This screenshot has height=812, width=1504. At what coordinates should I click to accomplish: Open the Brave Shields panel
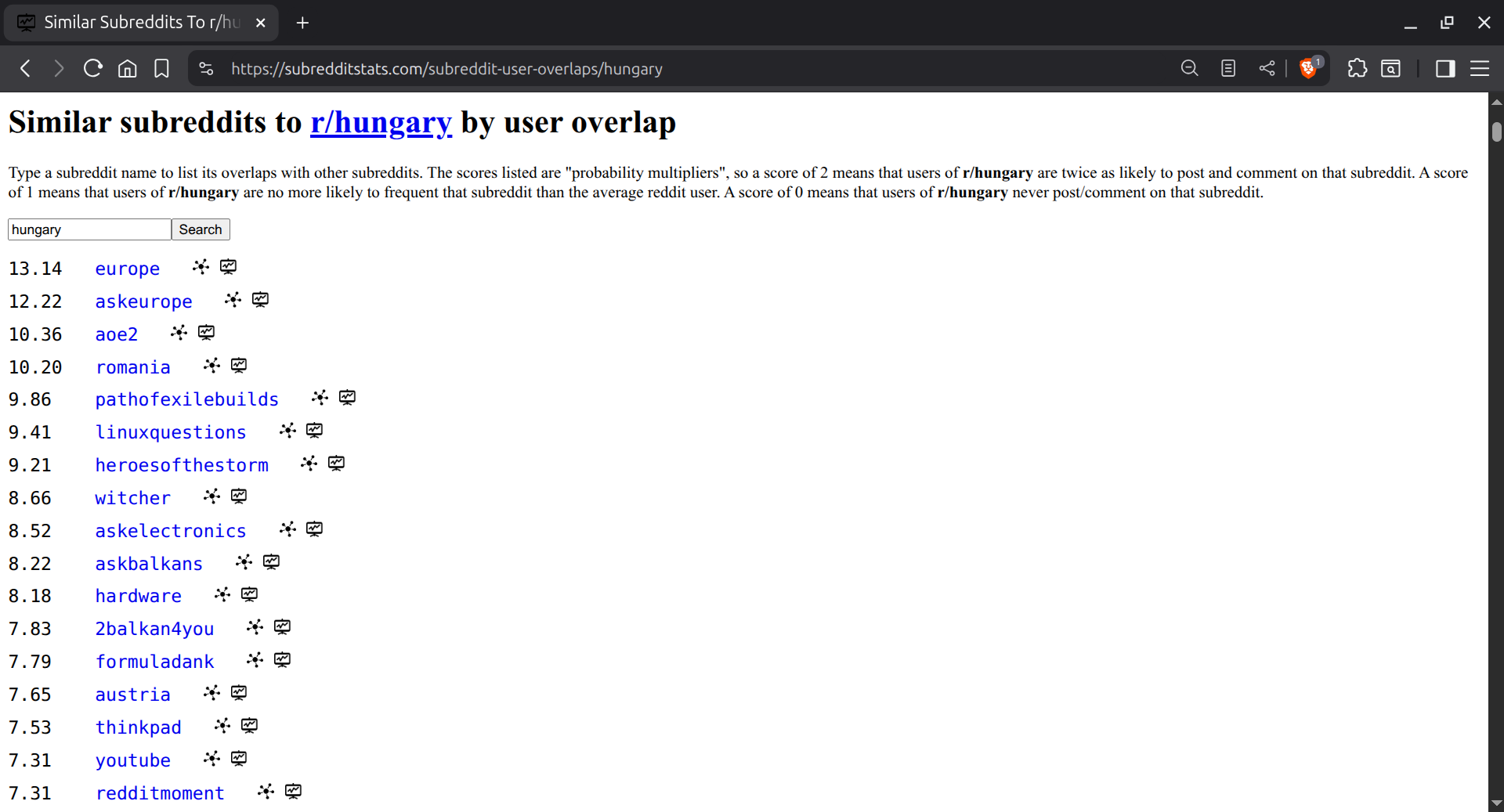(1309, 69)
